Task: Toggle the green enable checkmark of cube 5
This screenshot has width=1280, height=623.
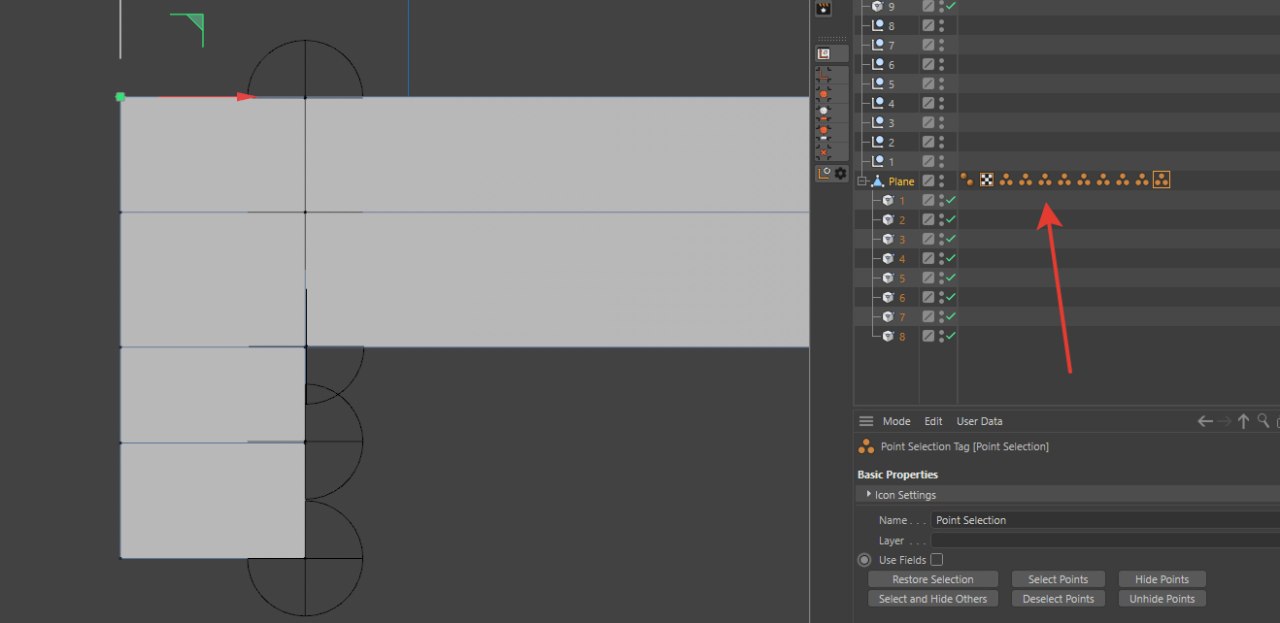Action: (950, 278)
